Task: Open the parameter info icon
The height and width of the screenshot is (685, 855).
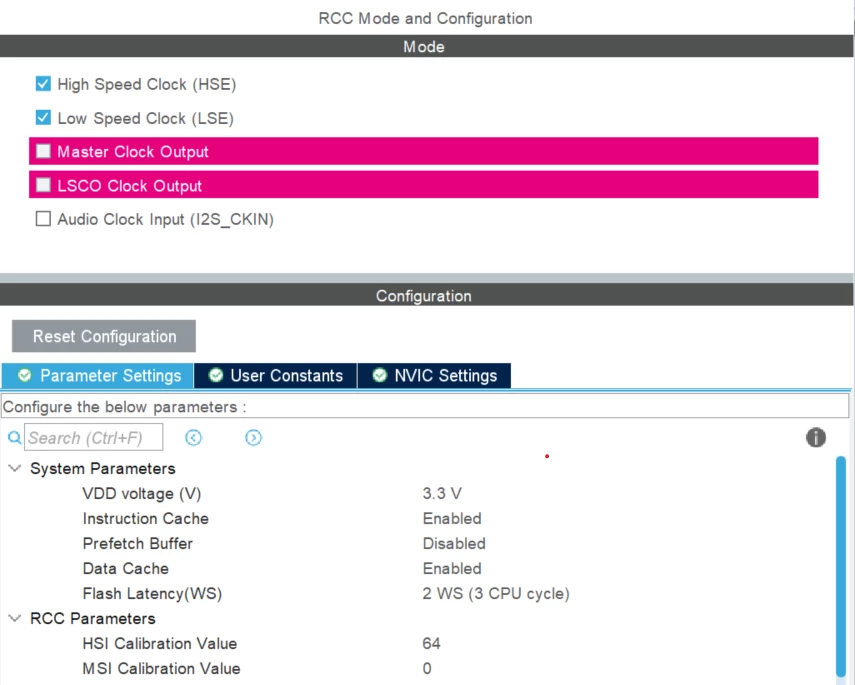Action: (x=816, y=437)
